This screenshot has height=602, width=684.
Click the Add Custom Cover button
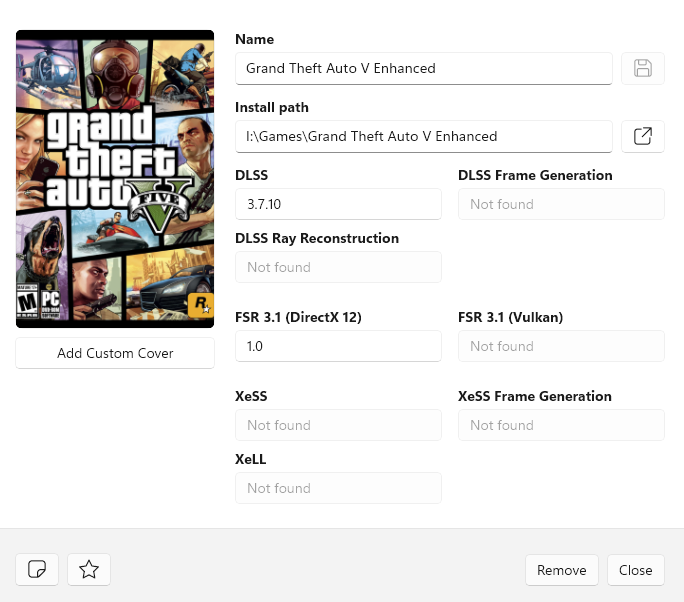tap(115, 353)
